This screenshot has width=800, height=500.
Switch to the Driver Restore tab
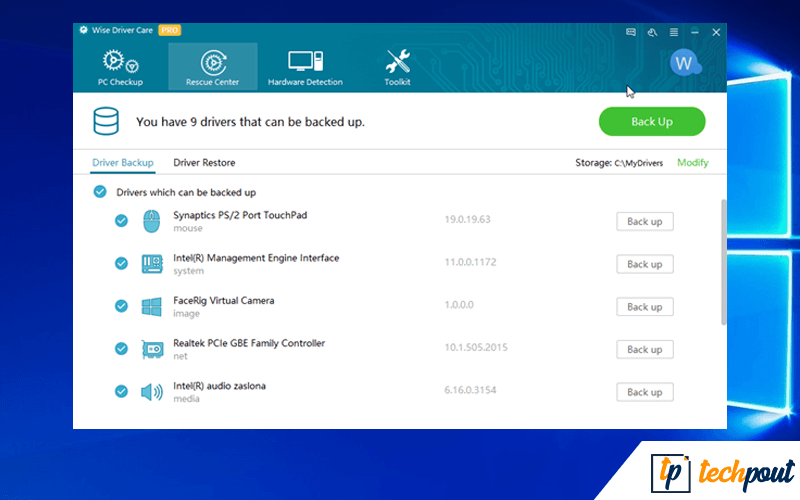pos(204,162)
